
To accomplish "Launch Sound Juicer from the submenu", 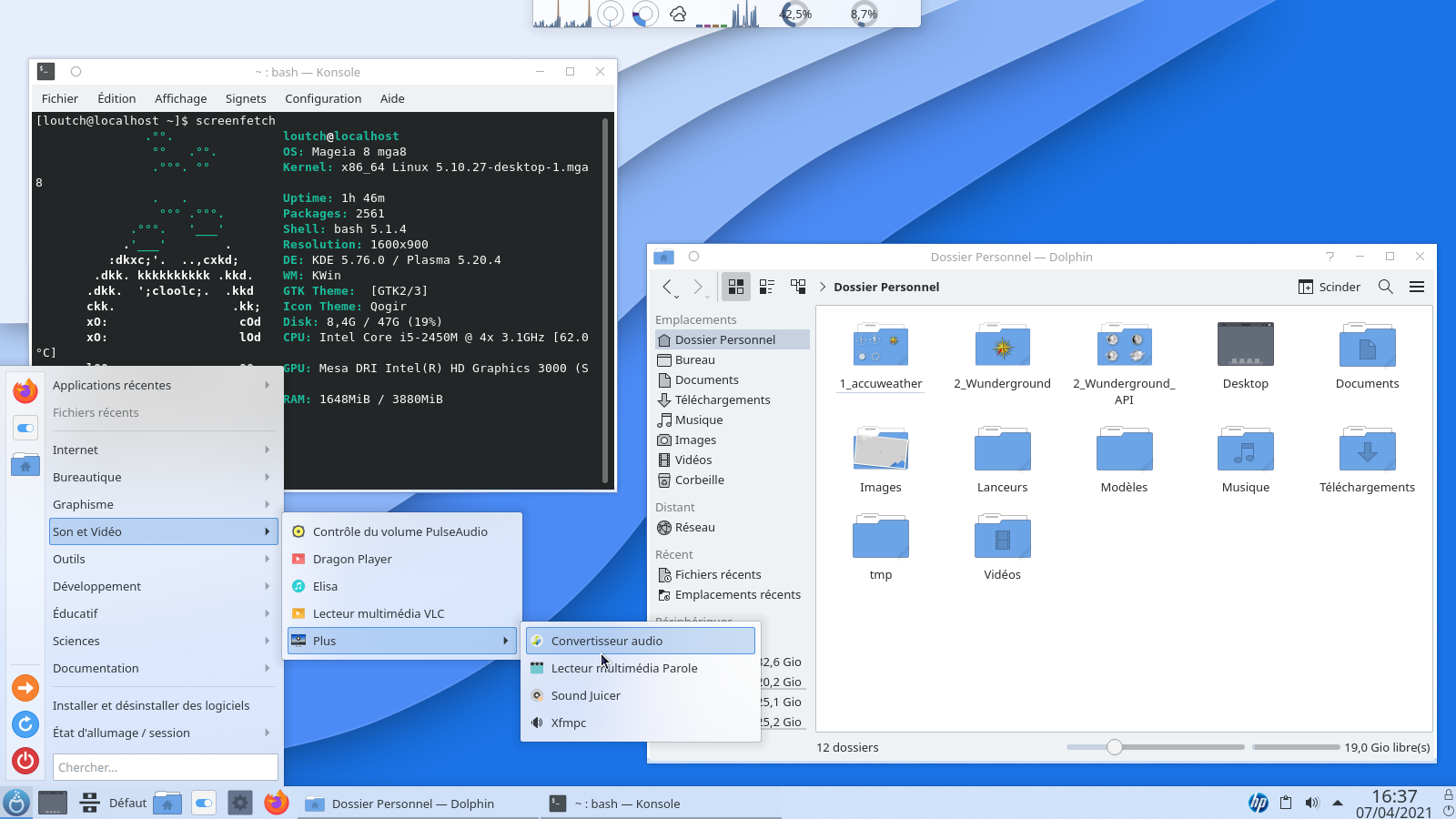I will (641, 695).
